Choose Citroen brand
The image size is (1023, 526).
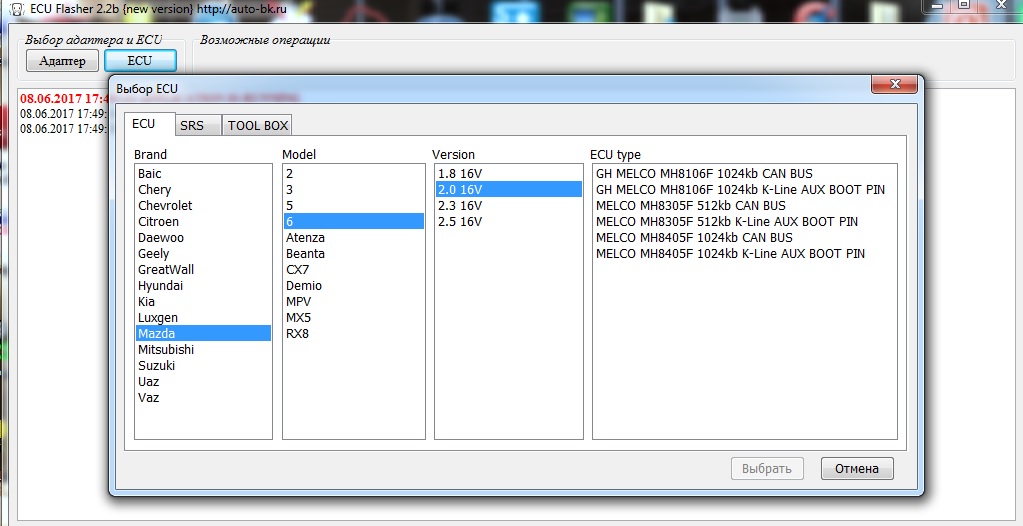click(202, 222)
